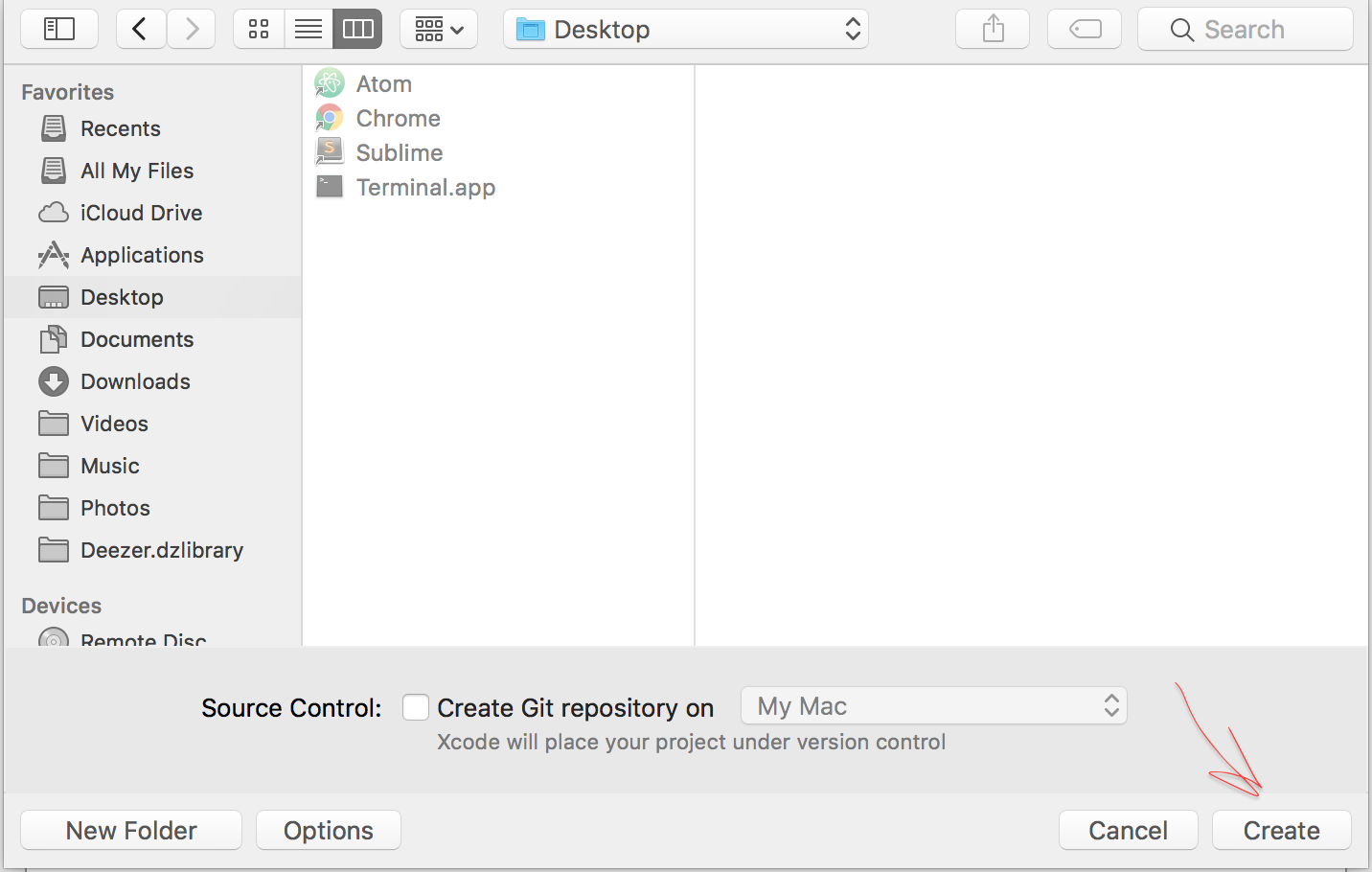Click the Share icon in toolbar

(993, 30)
